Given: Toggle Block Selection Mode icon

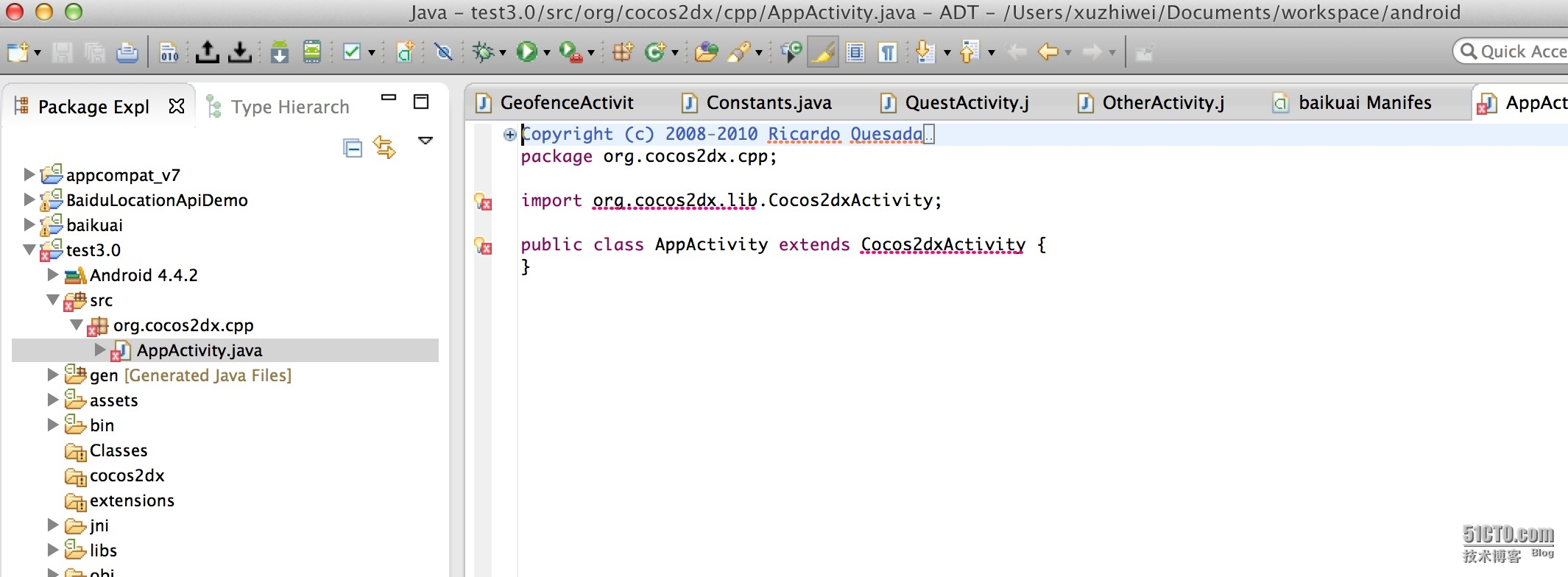Looking at the screenshot, I should pyautogui.click(x=855, y=52).
